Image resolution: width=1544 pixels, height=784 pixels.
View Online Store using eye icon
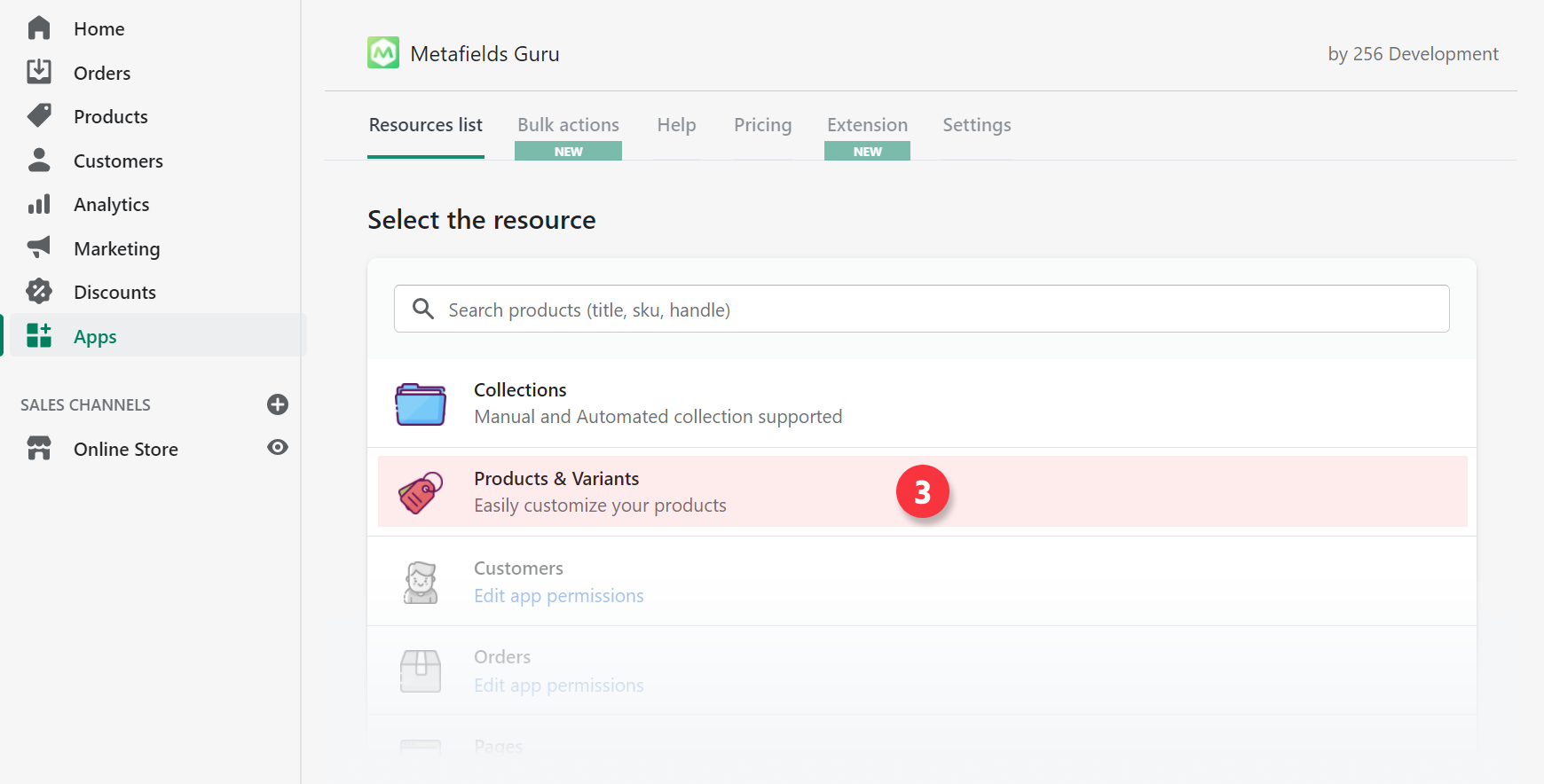278,448
